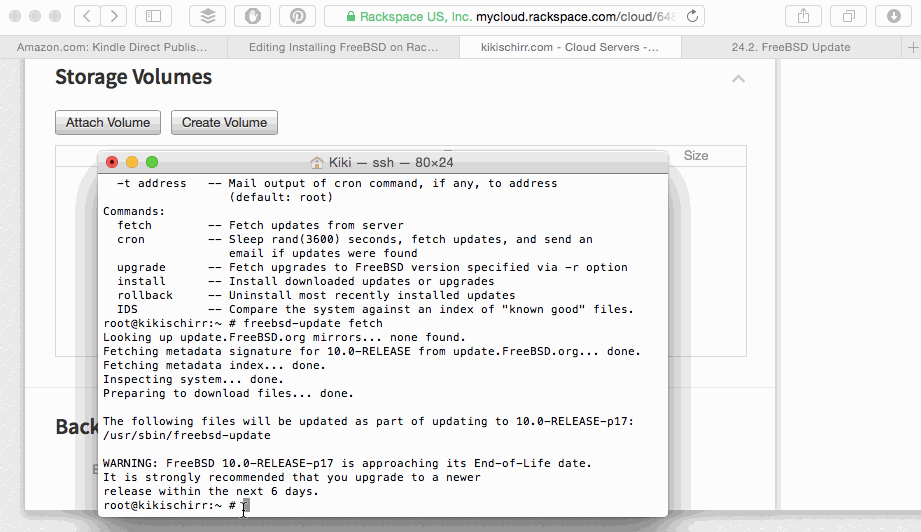
Task: Click the 'freebsd-update fetch' command line
Action: [243, 324]
